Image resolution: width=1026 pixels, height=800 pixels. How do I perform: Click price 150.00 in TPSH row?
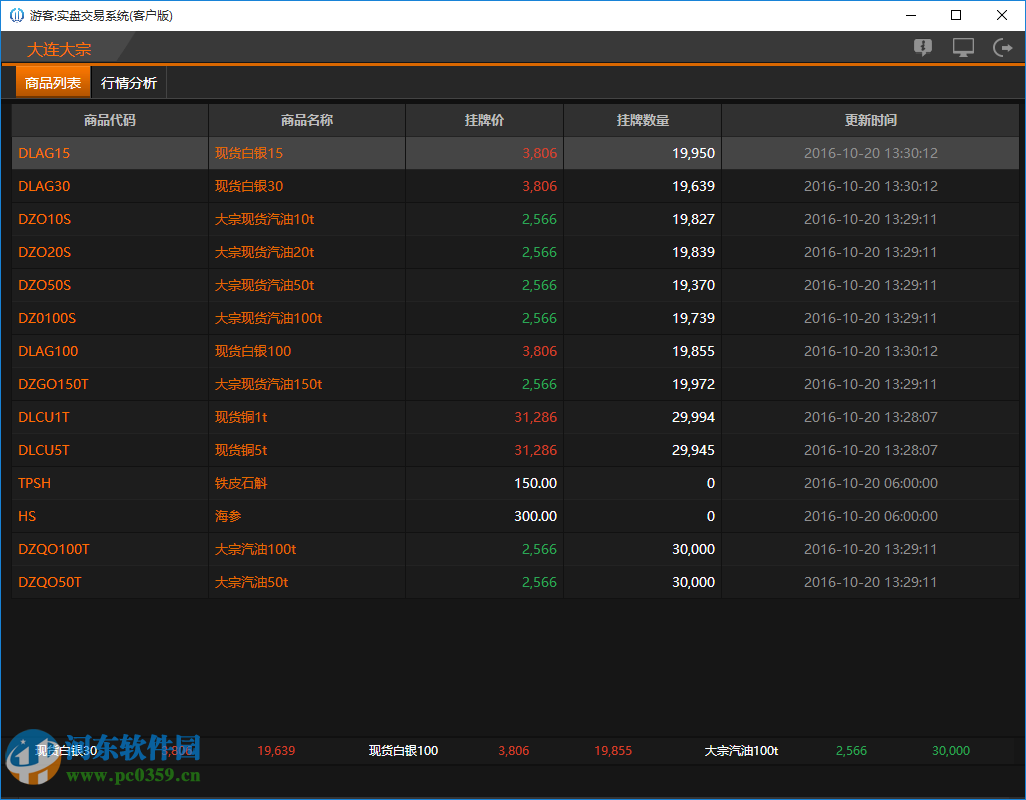(x=535, y=483)
